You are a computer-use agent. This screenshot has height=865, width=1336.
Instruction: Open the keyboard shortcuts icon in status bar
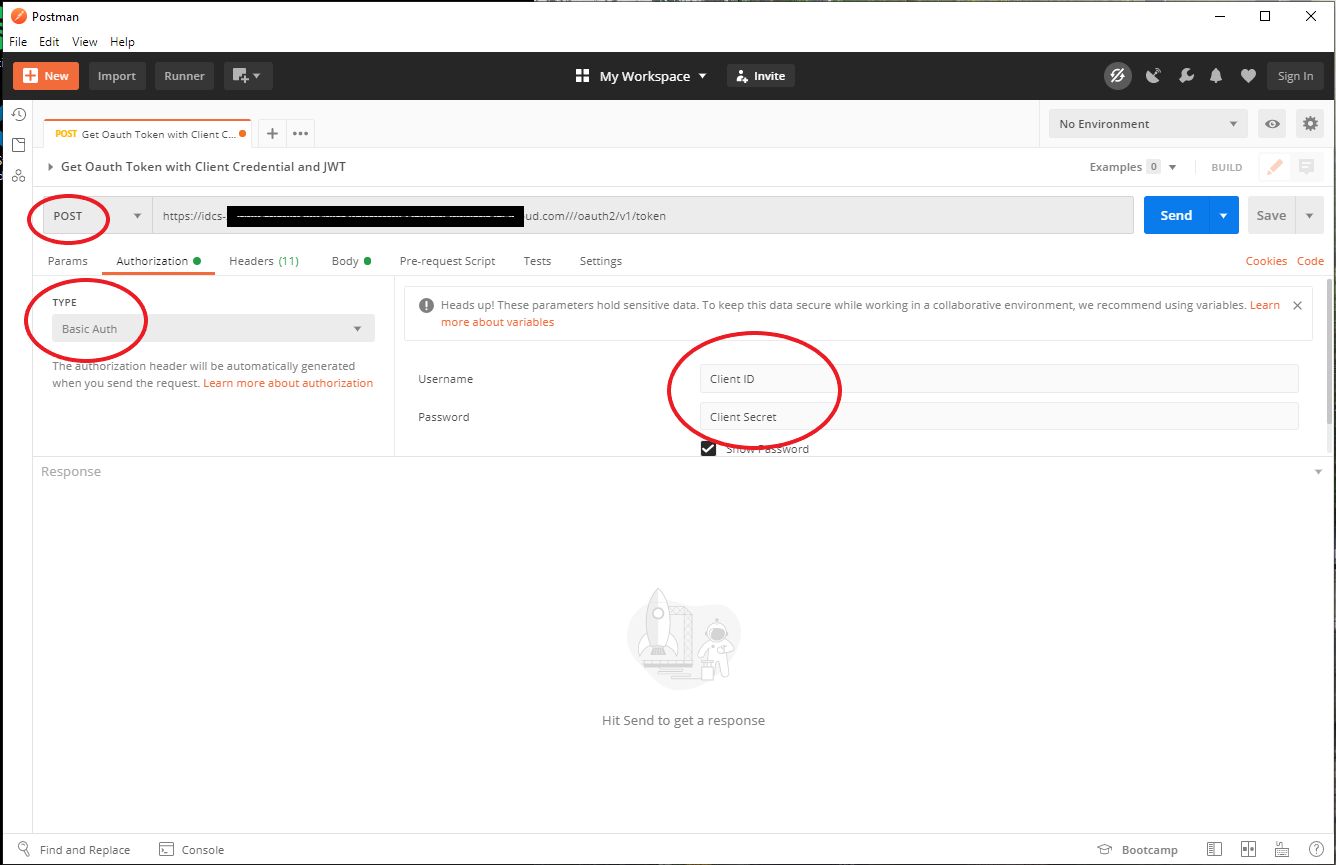point(1282,850)
